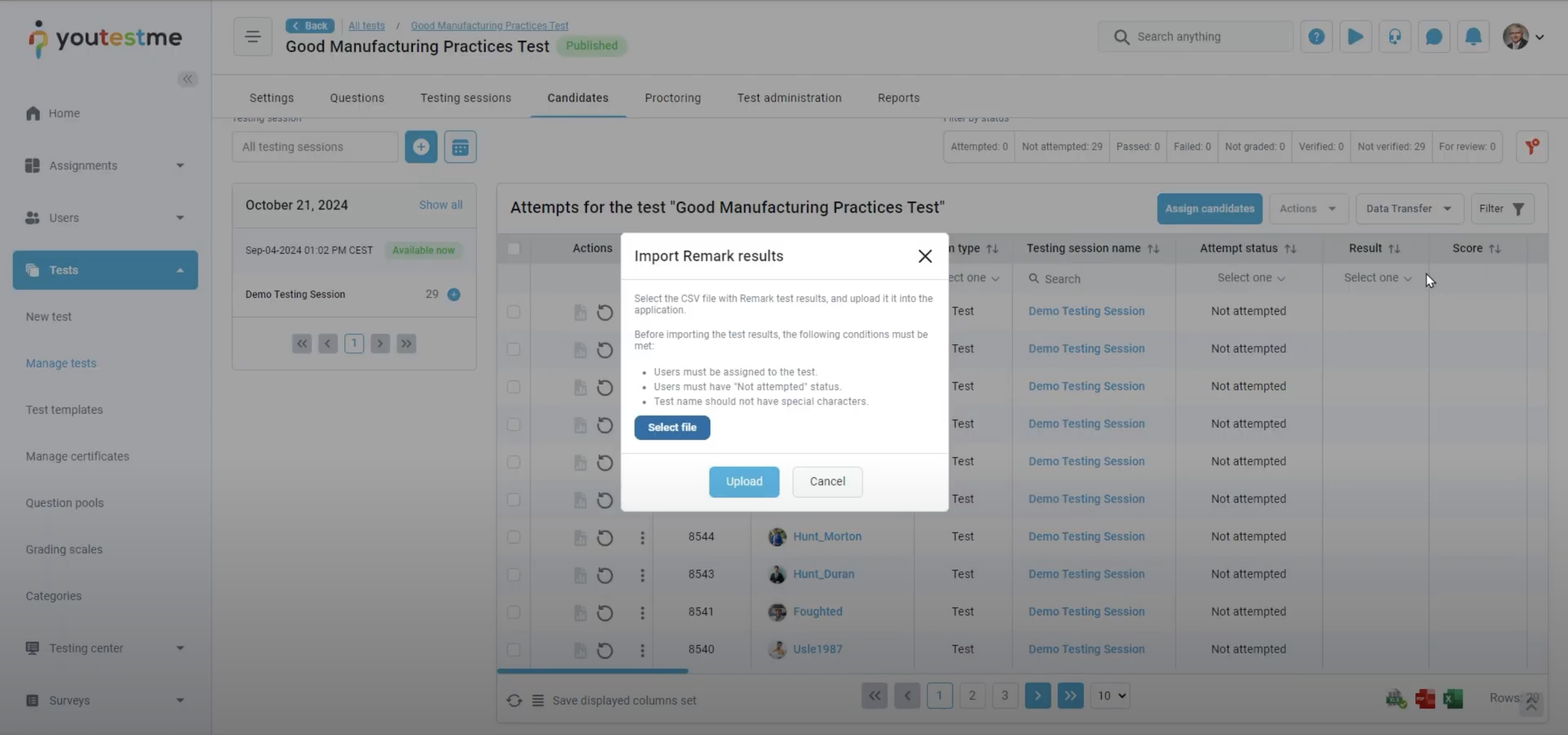Click the help question mark icon

point(1316,37)
